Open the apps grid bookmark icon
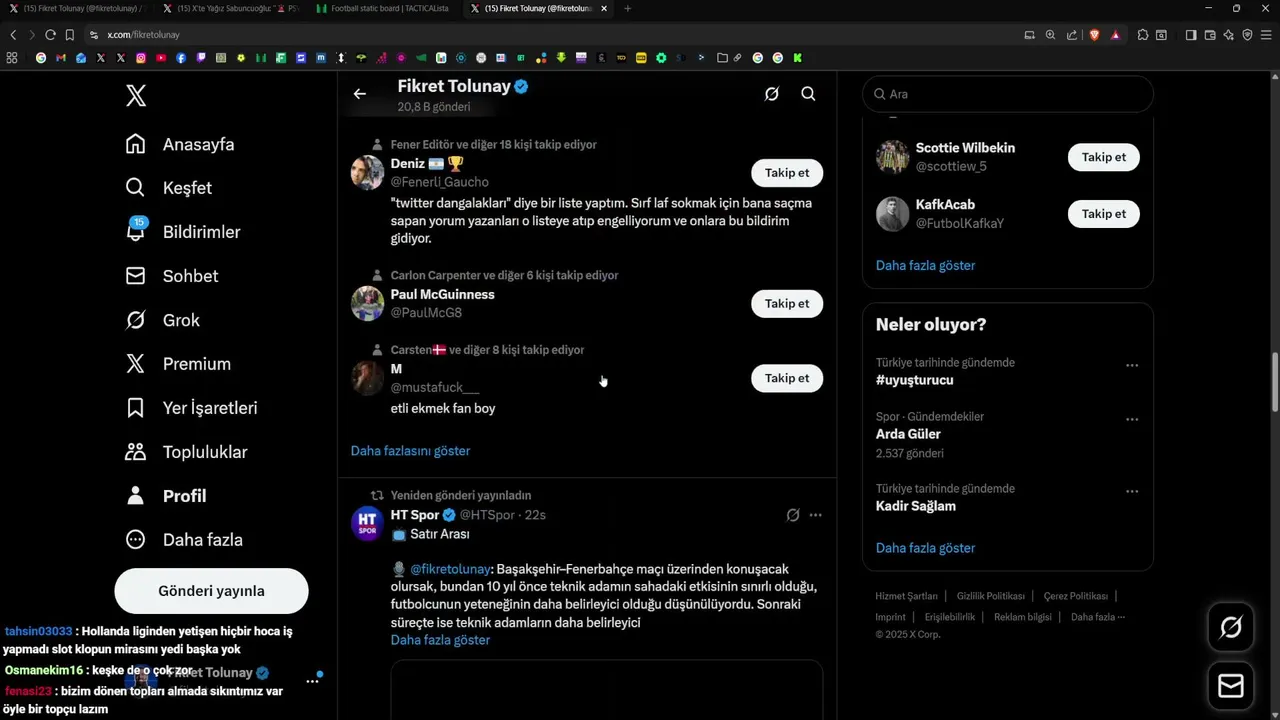Image resolution: width=1280 pixels, height=720 pixels. click(12, 58)
